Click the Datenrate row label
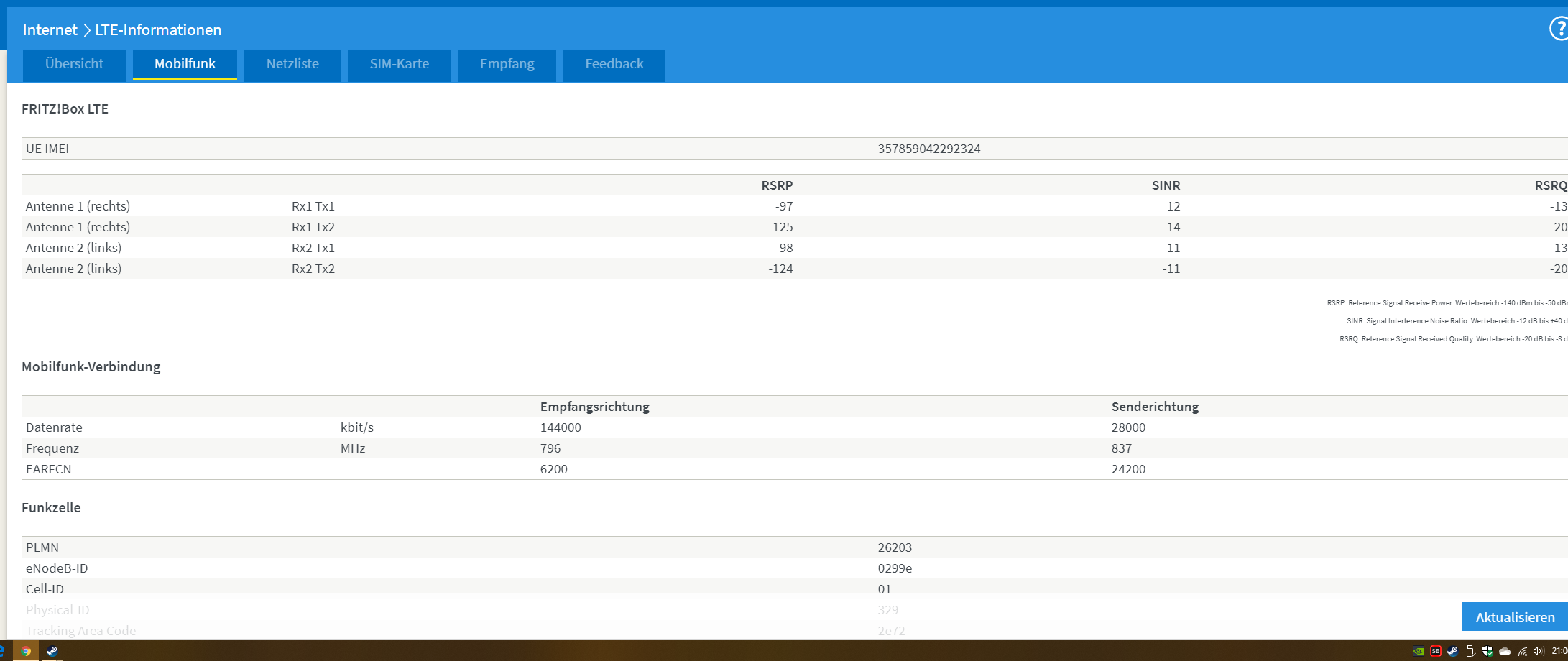1568x661 pixels. pos(54,427)
